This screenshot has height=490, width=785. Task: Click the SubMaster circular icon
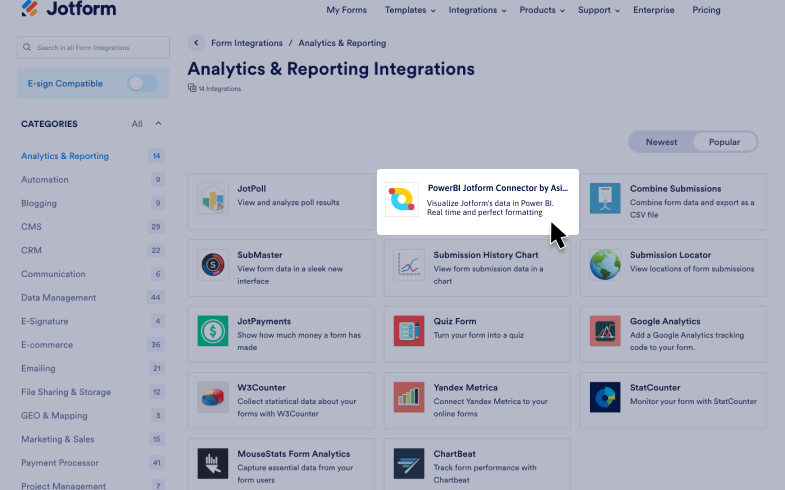pos(213,265)
